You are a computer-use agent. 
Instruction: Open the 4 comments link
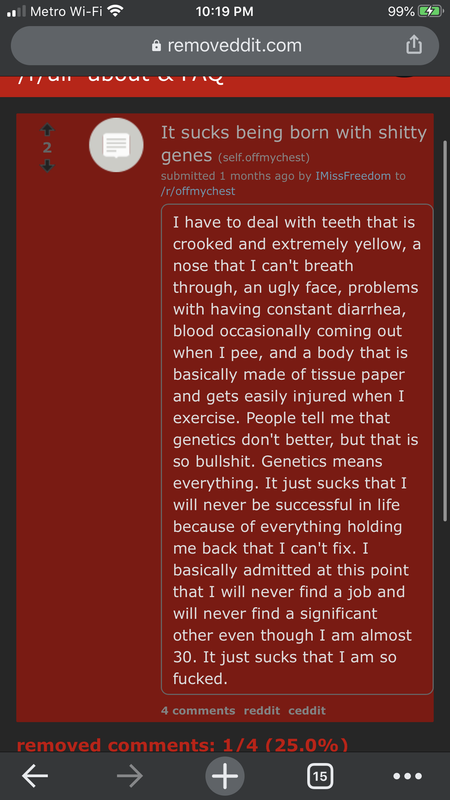coord(198,711)
